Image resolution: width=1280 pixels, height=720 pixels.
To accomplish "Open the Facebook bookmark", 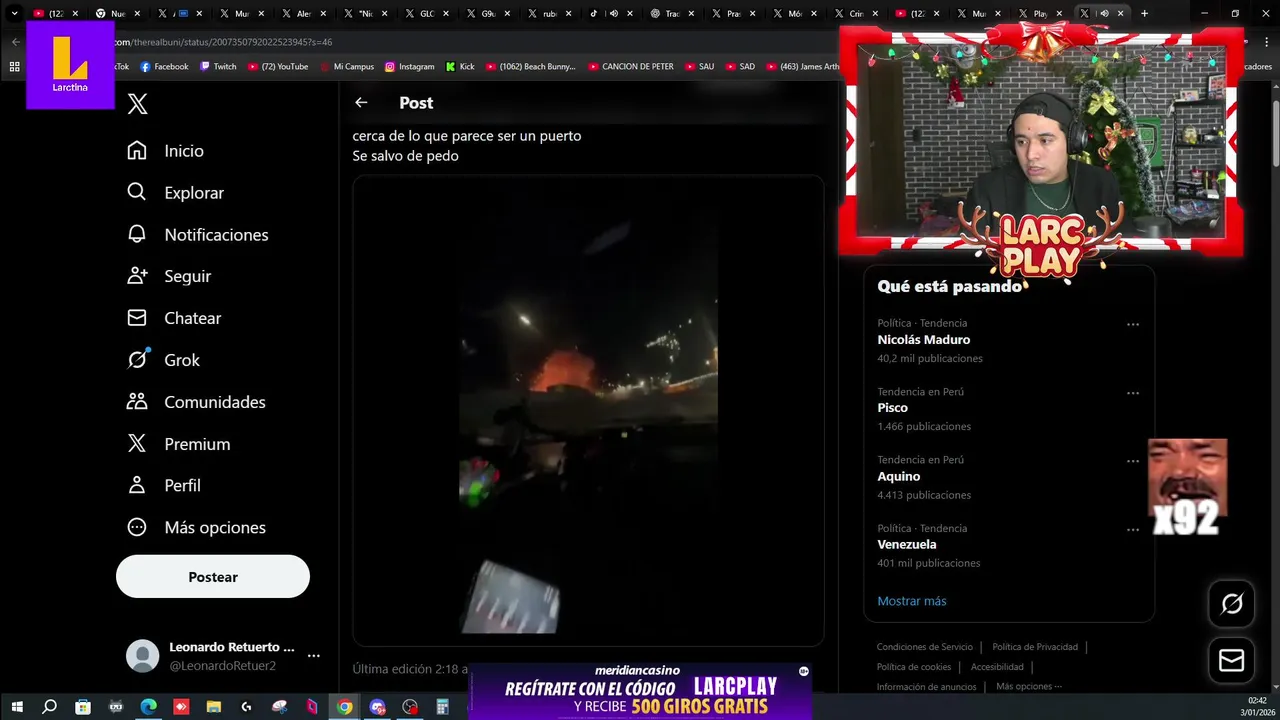I will (x=164, y=67).
